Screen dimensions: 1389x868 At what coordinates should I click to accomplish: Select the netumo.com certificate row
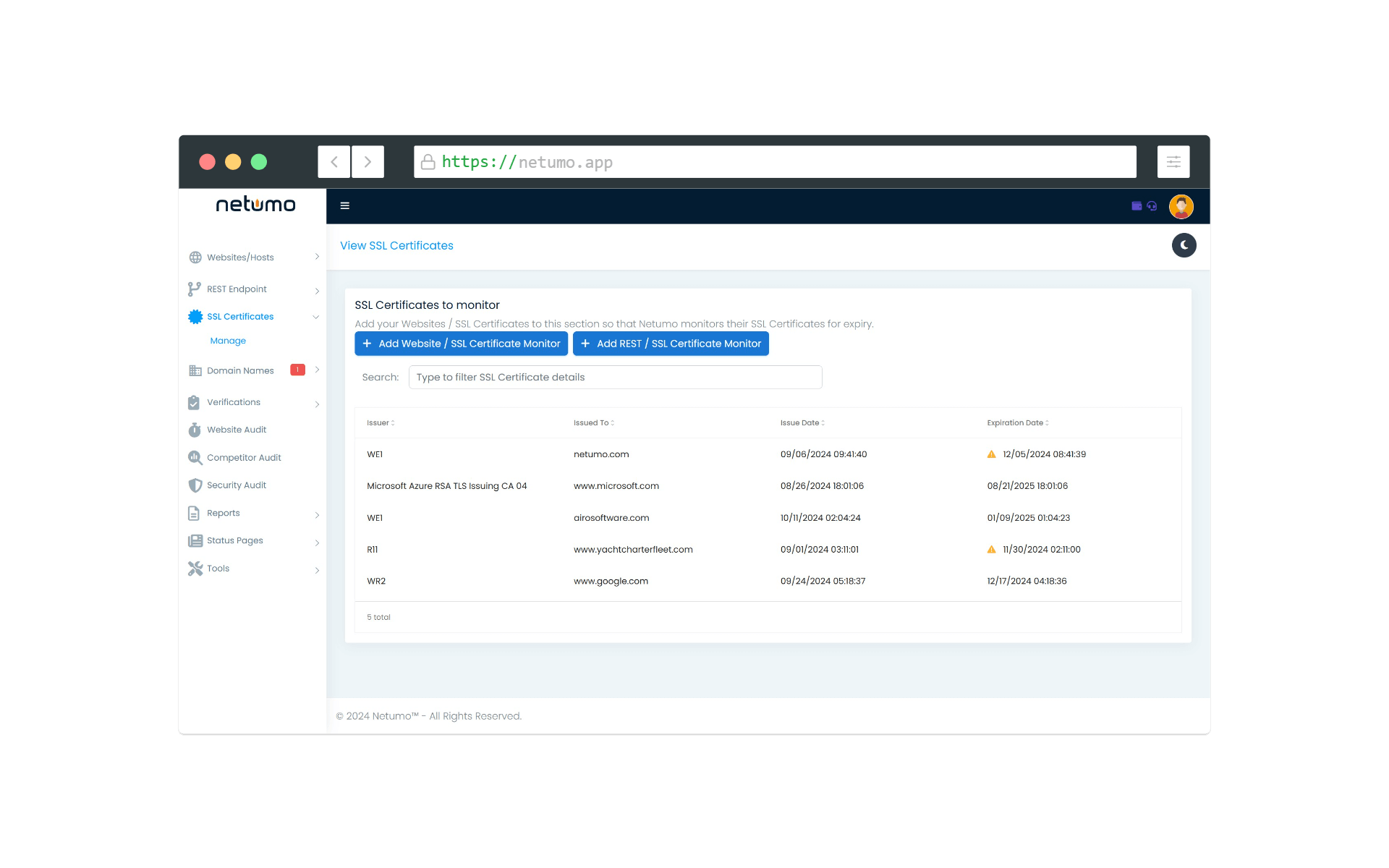coord(768,454)
